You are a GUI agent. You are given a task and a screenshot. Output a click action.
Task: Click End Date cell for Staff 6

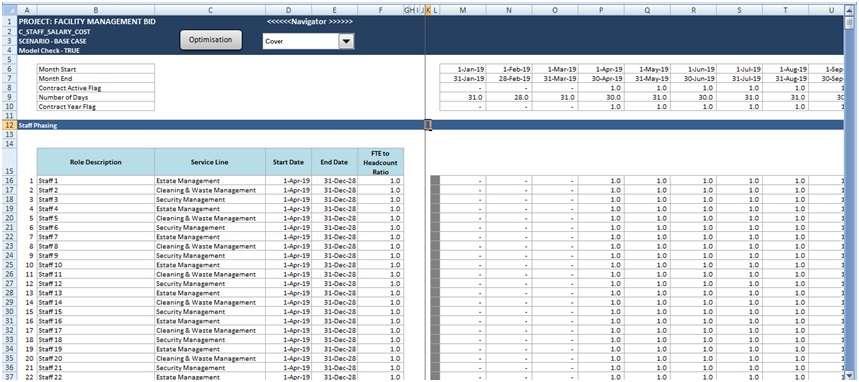(x=335, y=227)
